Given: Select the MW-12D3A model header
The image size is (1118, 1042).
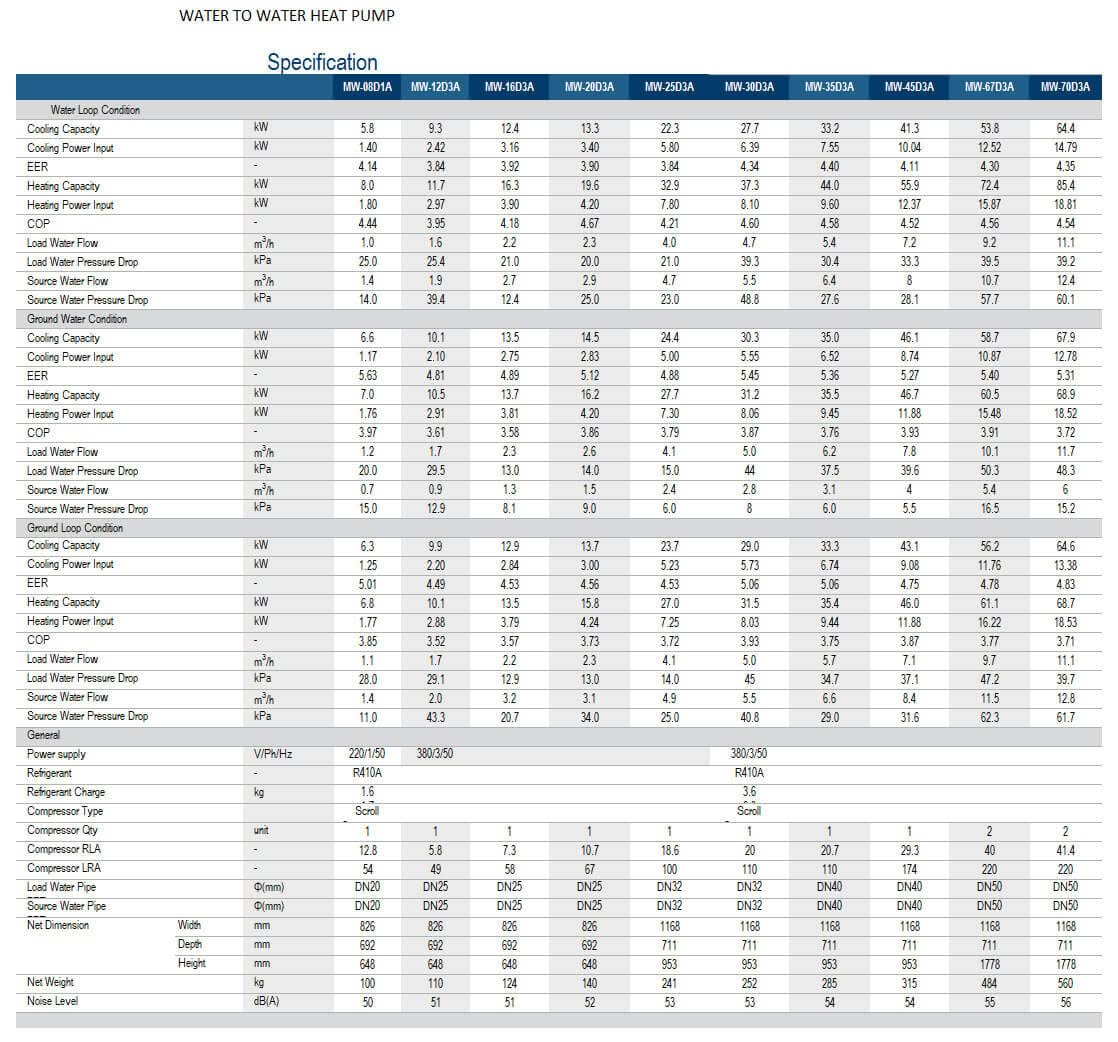Looking at the screenshot, I should click(x=435, y=87).
